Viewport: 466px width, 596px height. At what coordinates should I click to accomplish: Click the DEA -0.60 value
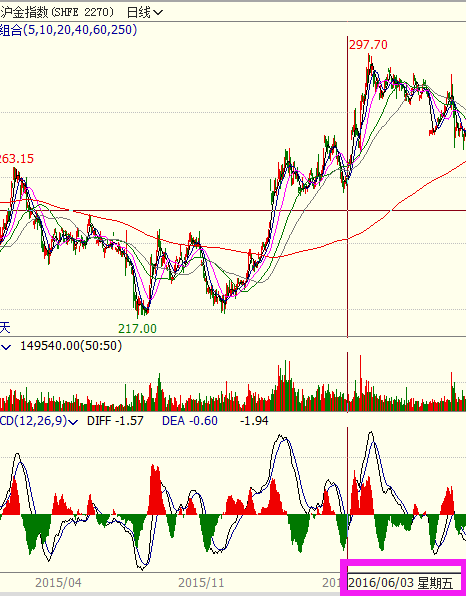tap(190, 421)
